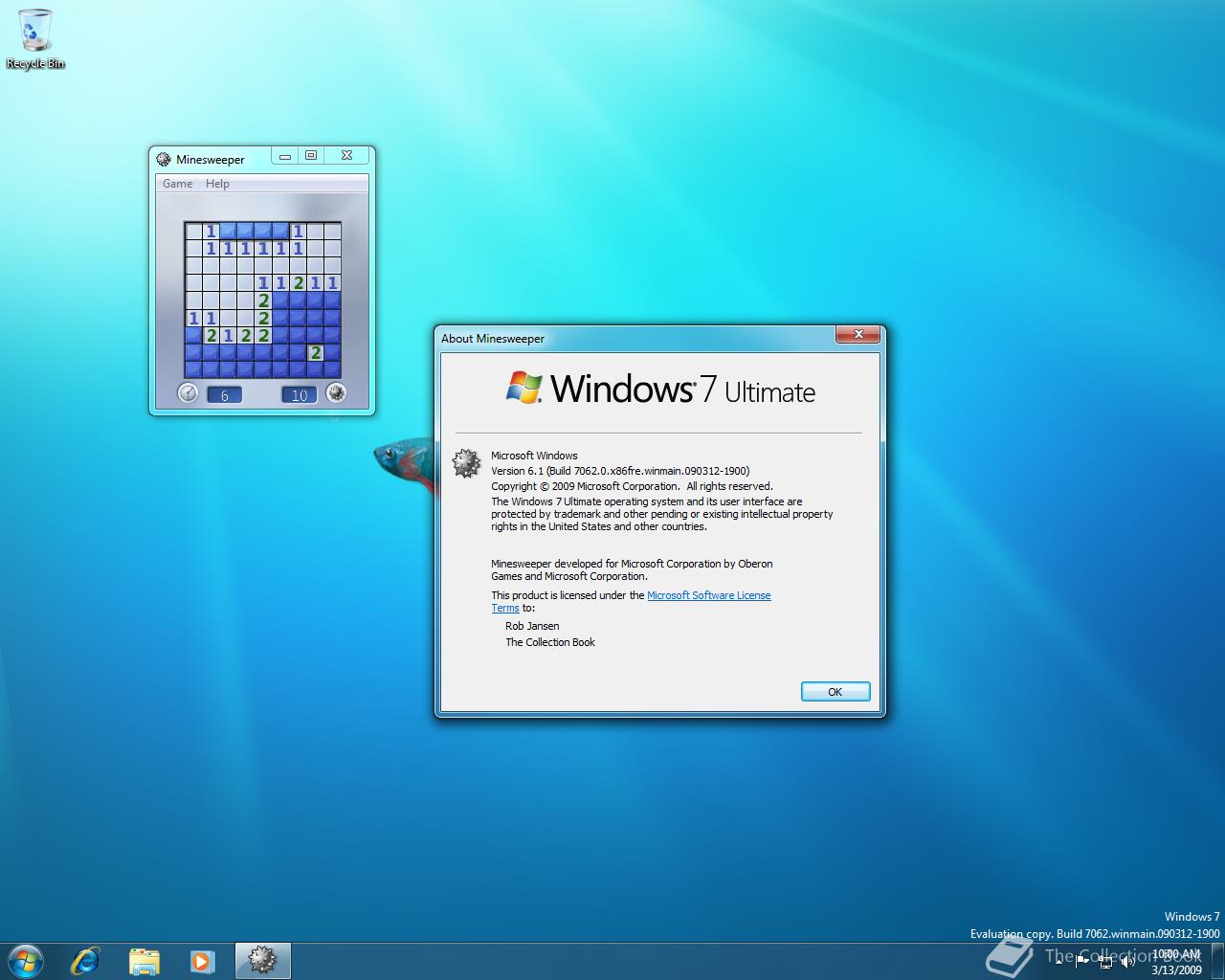Open the Windows Start orb
Screen dimensions: 1225x980
(x=26, y=960)
